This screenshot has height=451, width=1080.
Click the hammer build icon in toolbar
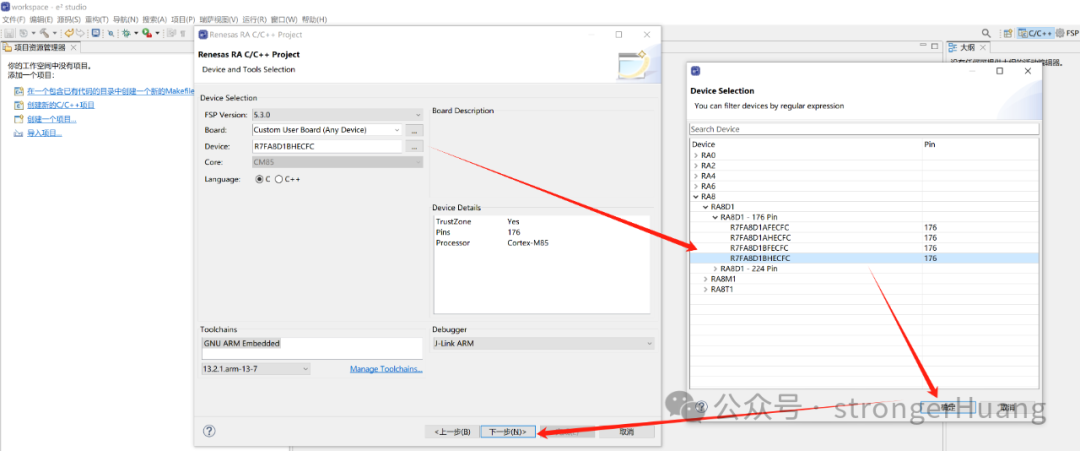(44, 33)
